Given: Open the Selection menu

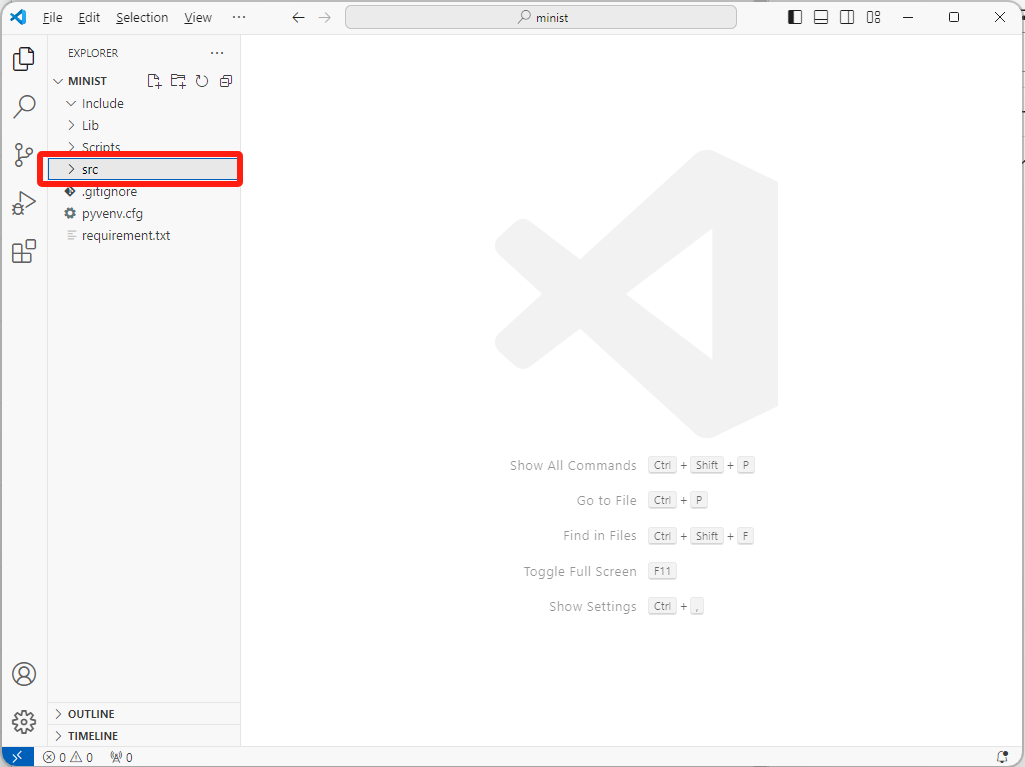Looking at the screenshot, I should click(142, 18).
